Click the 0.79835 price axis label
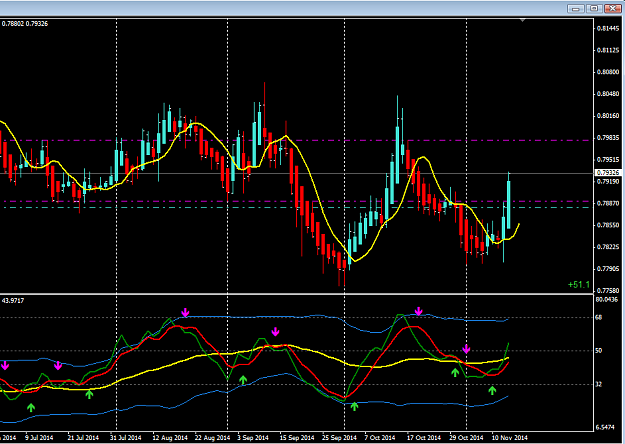The height and width of the screenshot is (444, 625). (x=608, y=138)
